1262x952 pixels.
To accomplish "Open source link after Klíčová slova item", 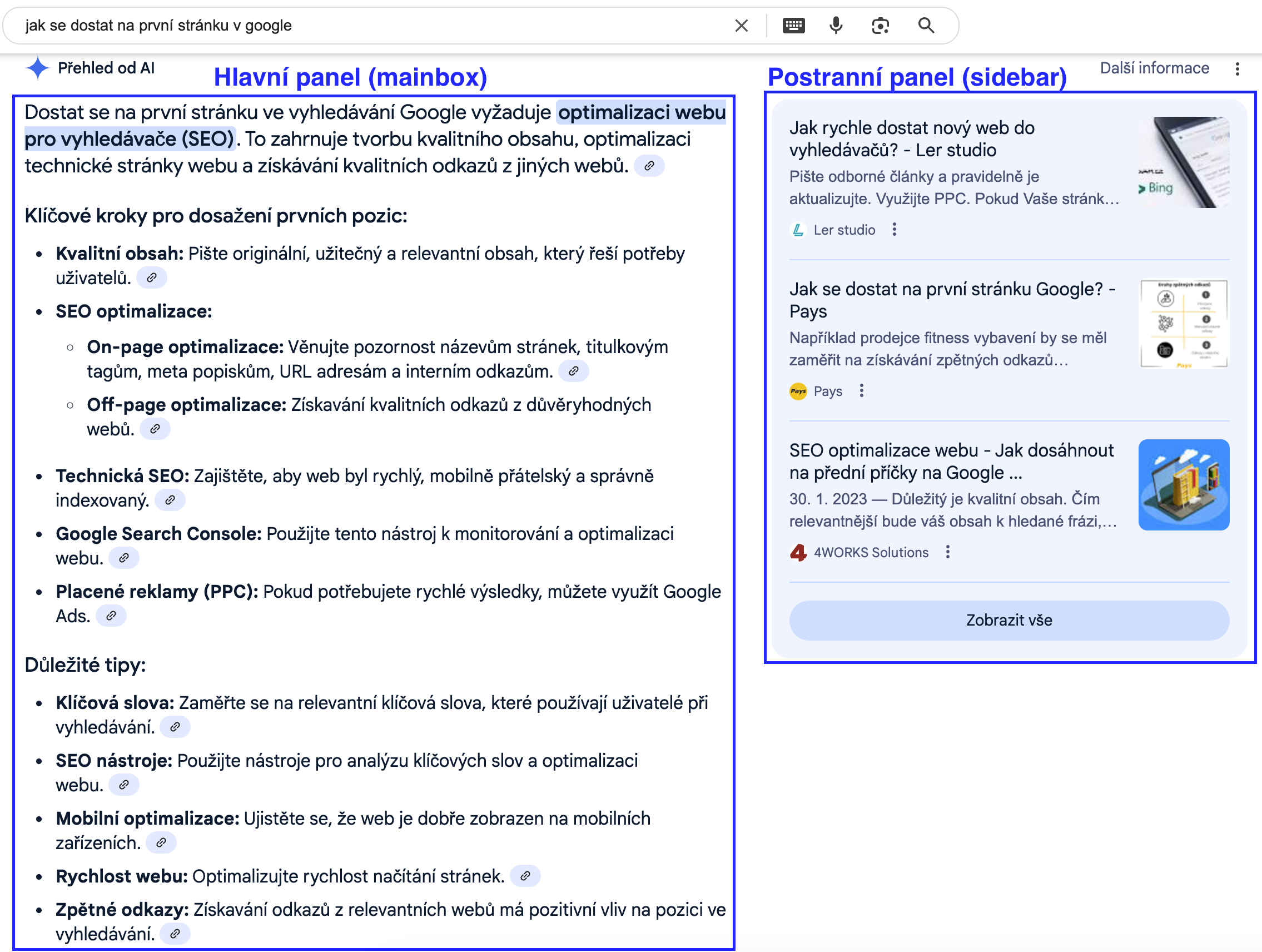I will tap(175, 727).
